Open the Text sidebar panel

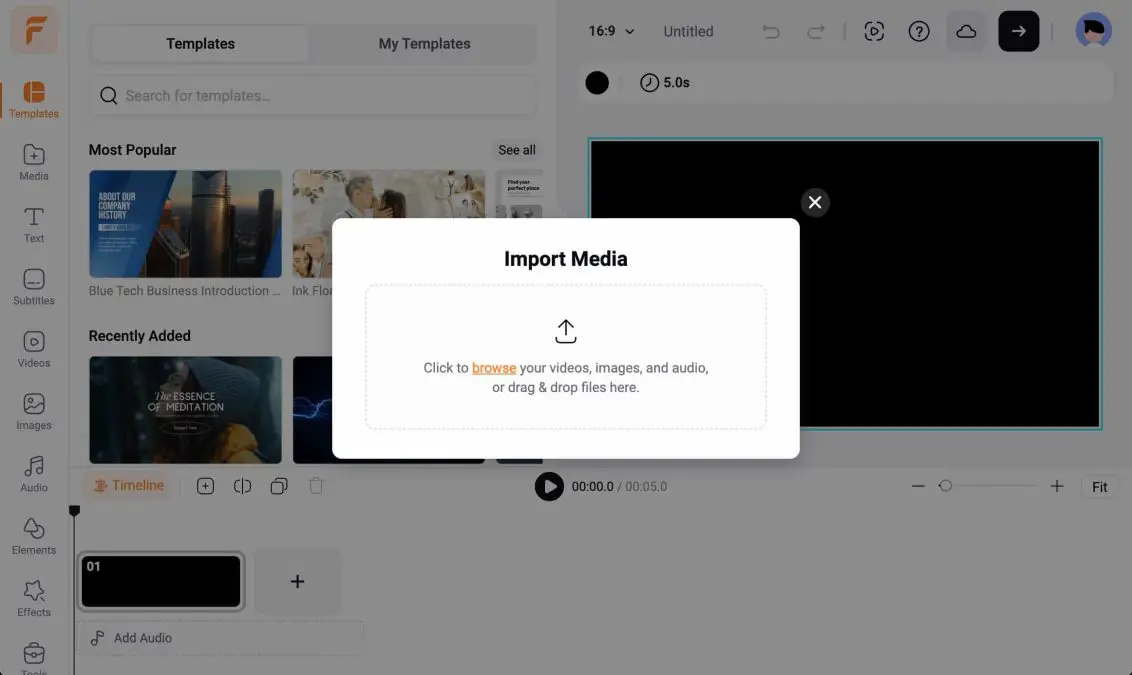pos(34,225)
